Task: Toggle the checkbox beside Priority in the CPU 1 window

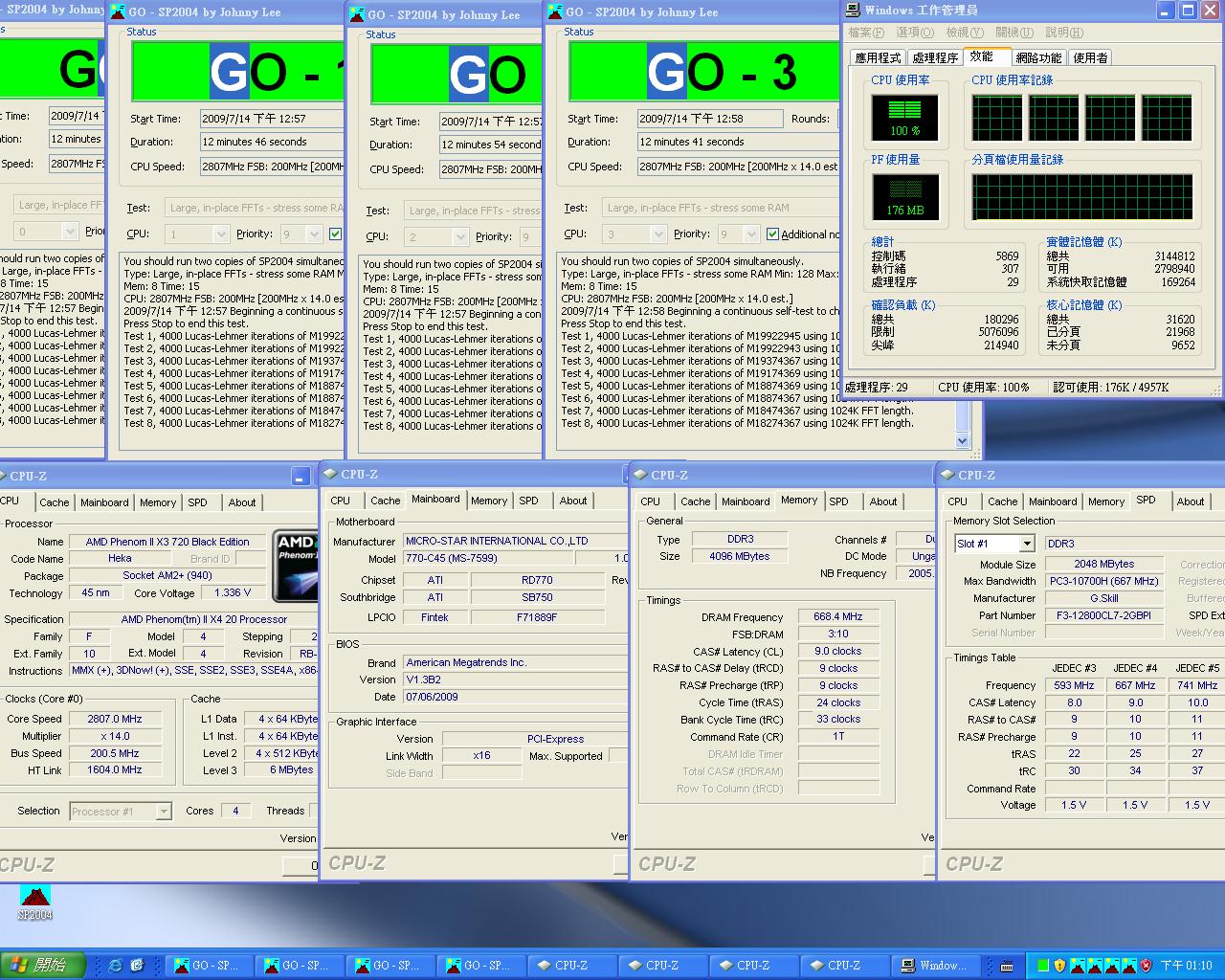Action: pos(335,234)
